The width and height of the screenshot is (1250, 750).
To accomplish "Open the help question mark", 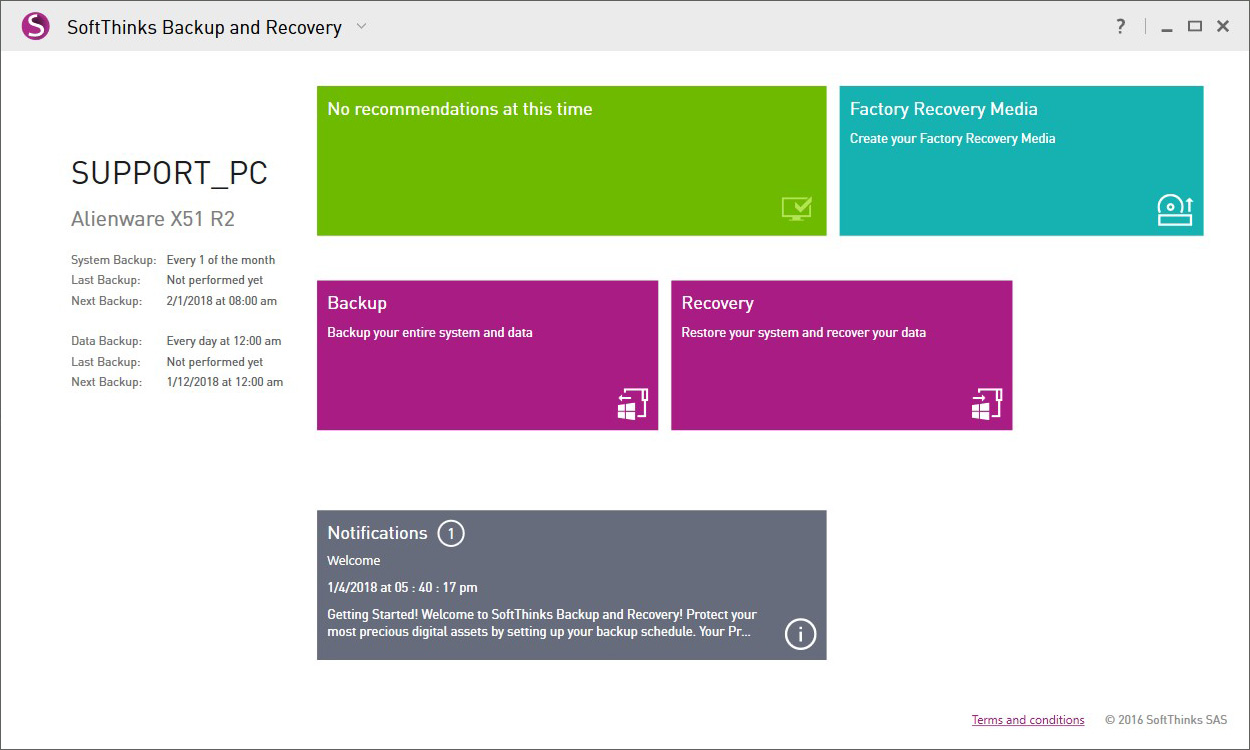I will 1121,27.
